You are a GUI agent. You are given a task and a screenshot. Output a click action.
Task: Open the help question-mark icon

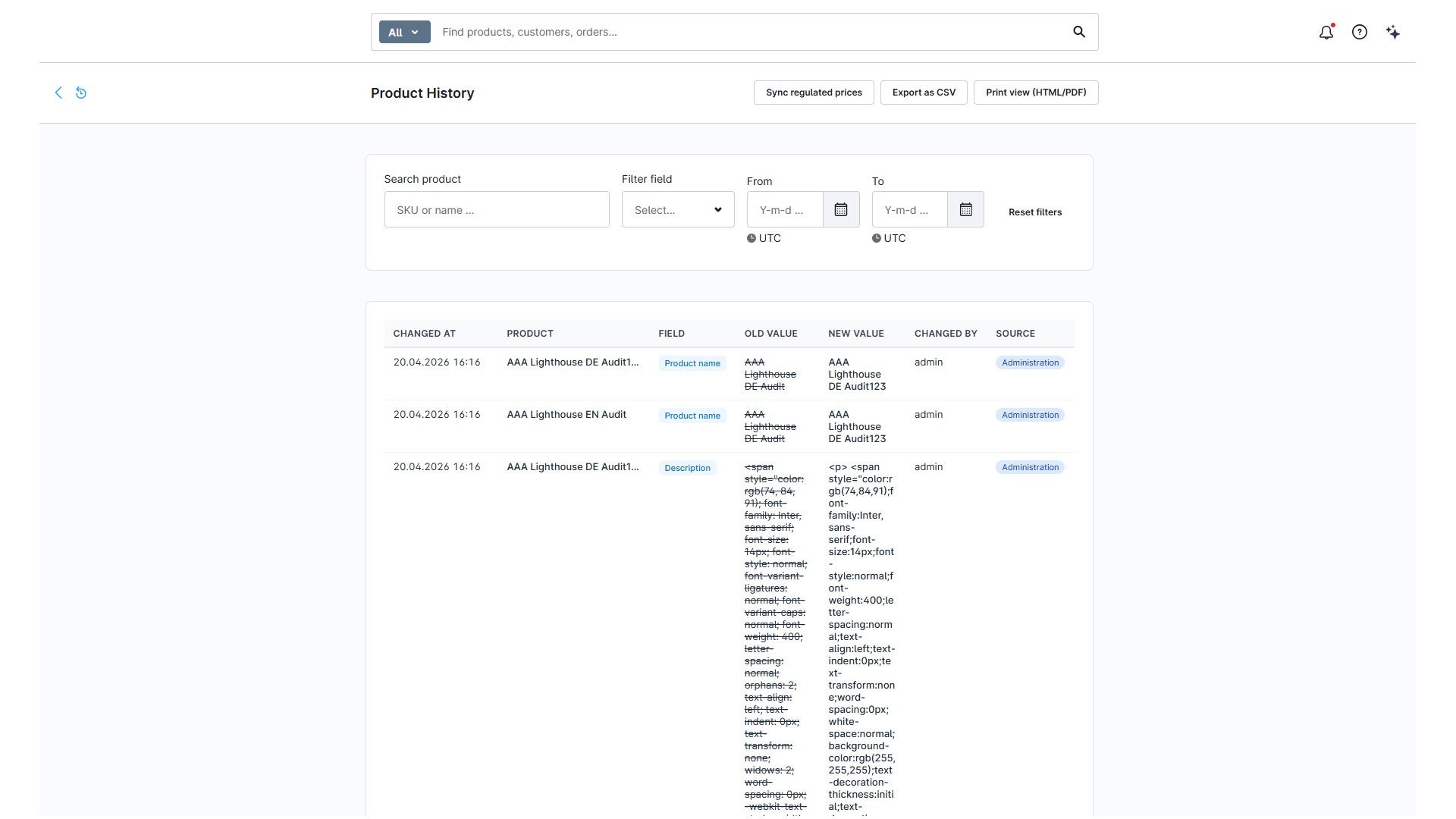[x=1359, y=32]
